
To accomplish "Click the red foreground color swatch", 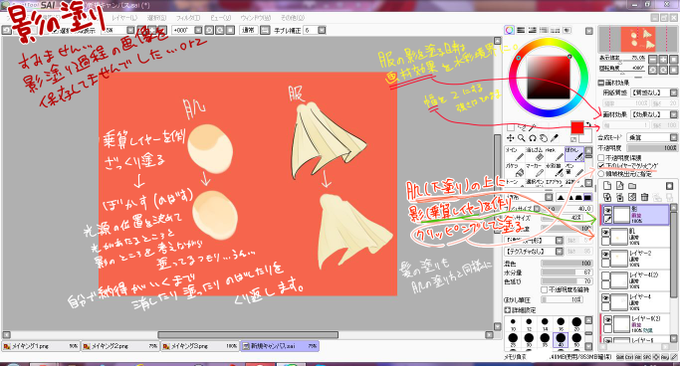I will click(577, 127).
